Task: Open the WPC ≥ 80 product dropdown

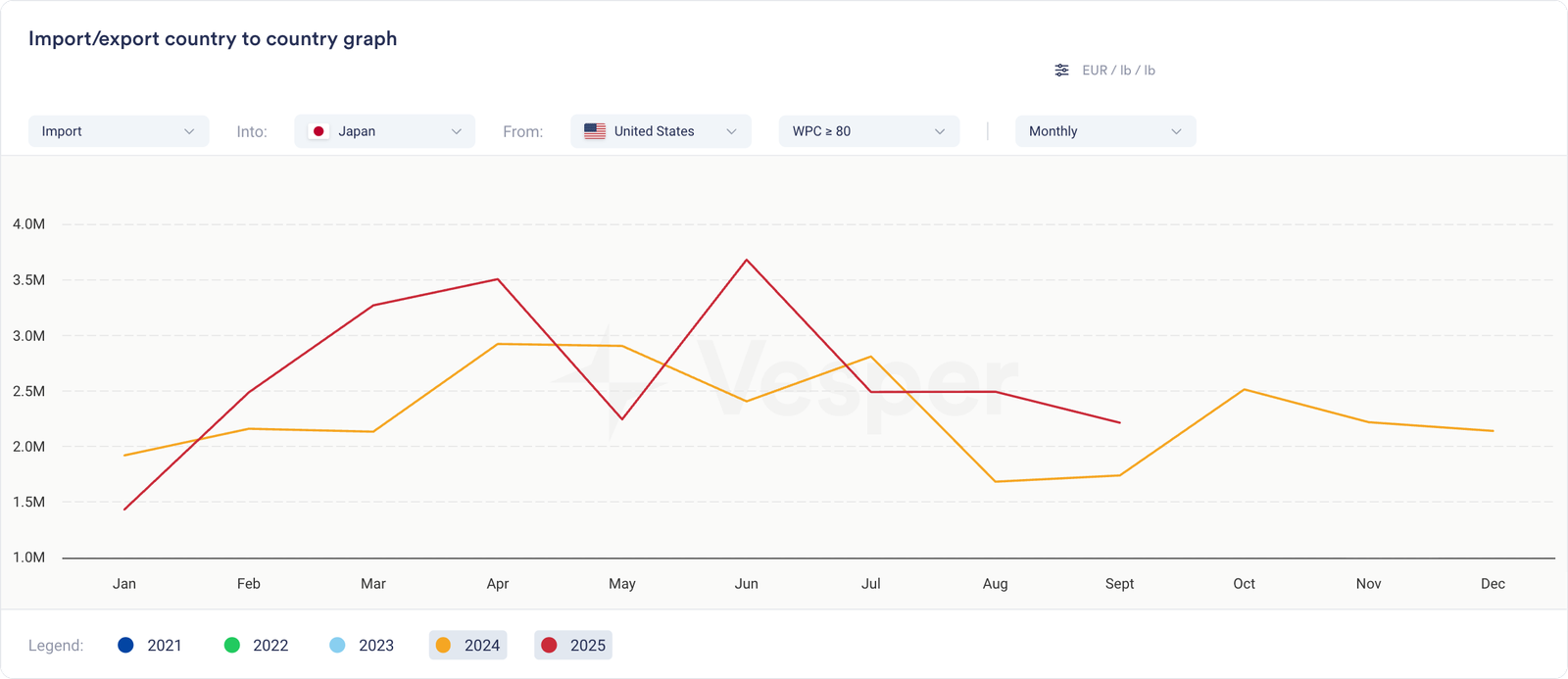Action: (868, 131)
